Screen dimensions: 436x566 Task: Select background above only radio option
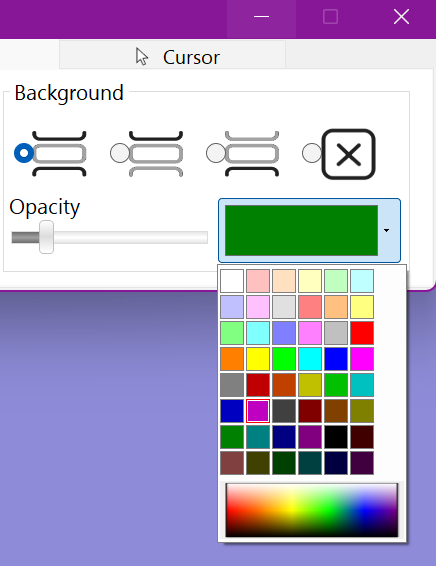[120, 153]
